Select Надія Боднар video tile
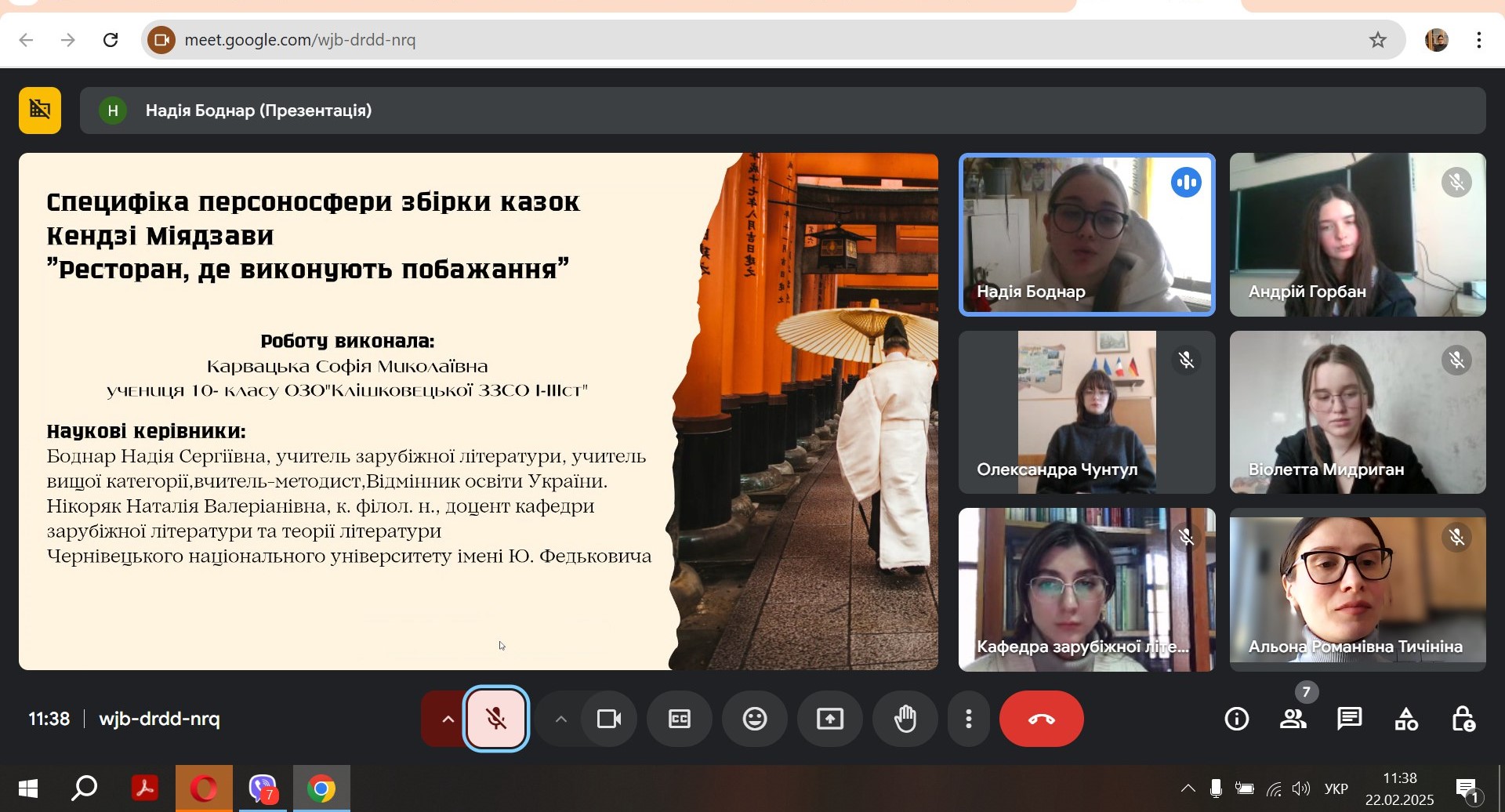Screen dimensions: 1505x812 click(x=1087, y=234)
